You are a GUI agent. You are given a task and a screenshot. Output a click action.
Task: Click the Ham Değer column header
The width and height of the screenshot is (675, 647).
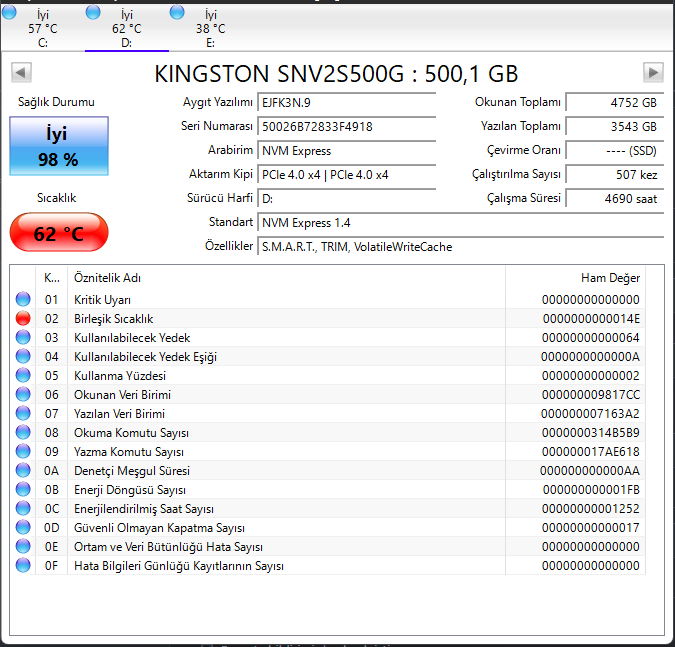tap(575, 278)
